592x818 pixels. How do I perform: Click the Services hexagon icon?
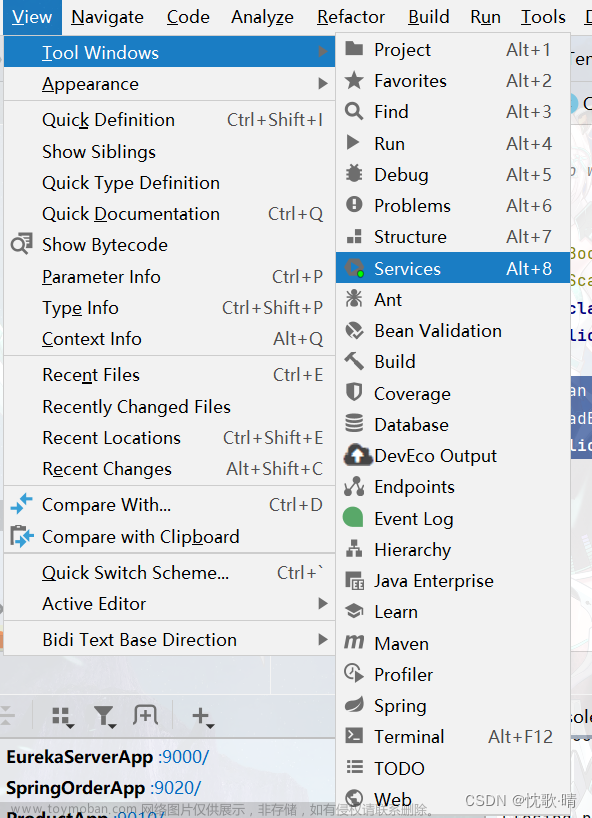point(354,268)
